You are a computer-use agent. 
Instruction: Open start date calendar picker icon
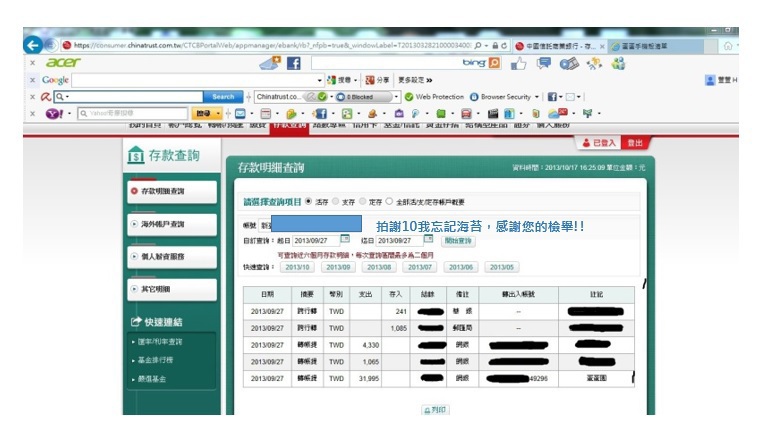(x=345, y=239)
